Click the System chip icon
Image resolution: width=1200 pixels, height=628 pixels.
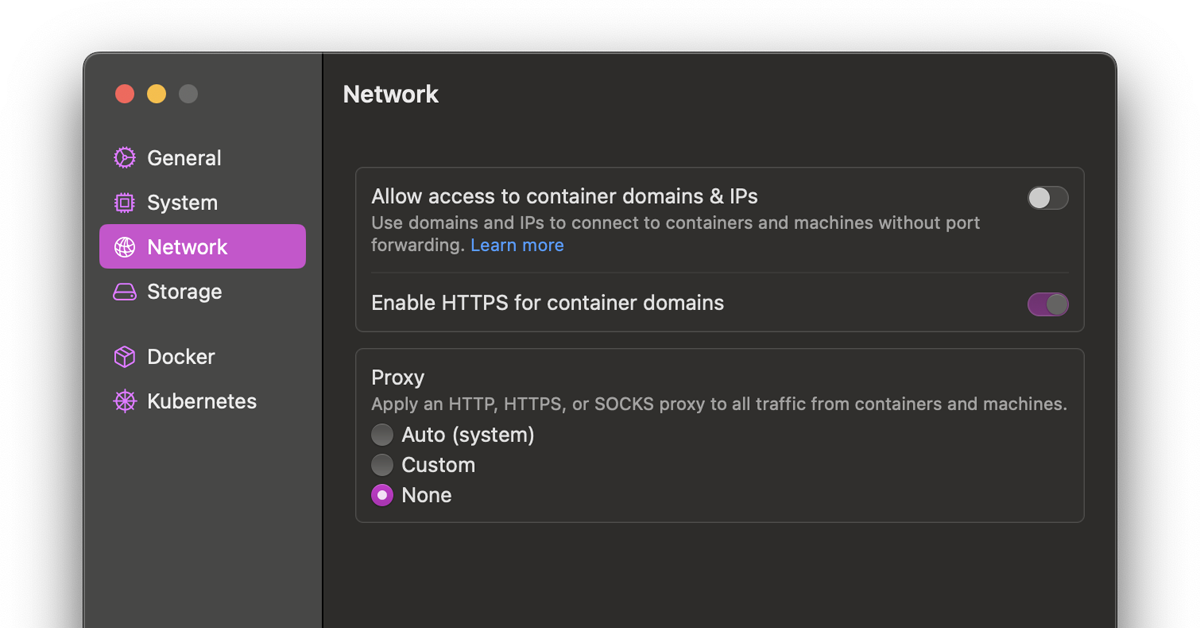pos(125,203)
